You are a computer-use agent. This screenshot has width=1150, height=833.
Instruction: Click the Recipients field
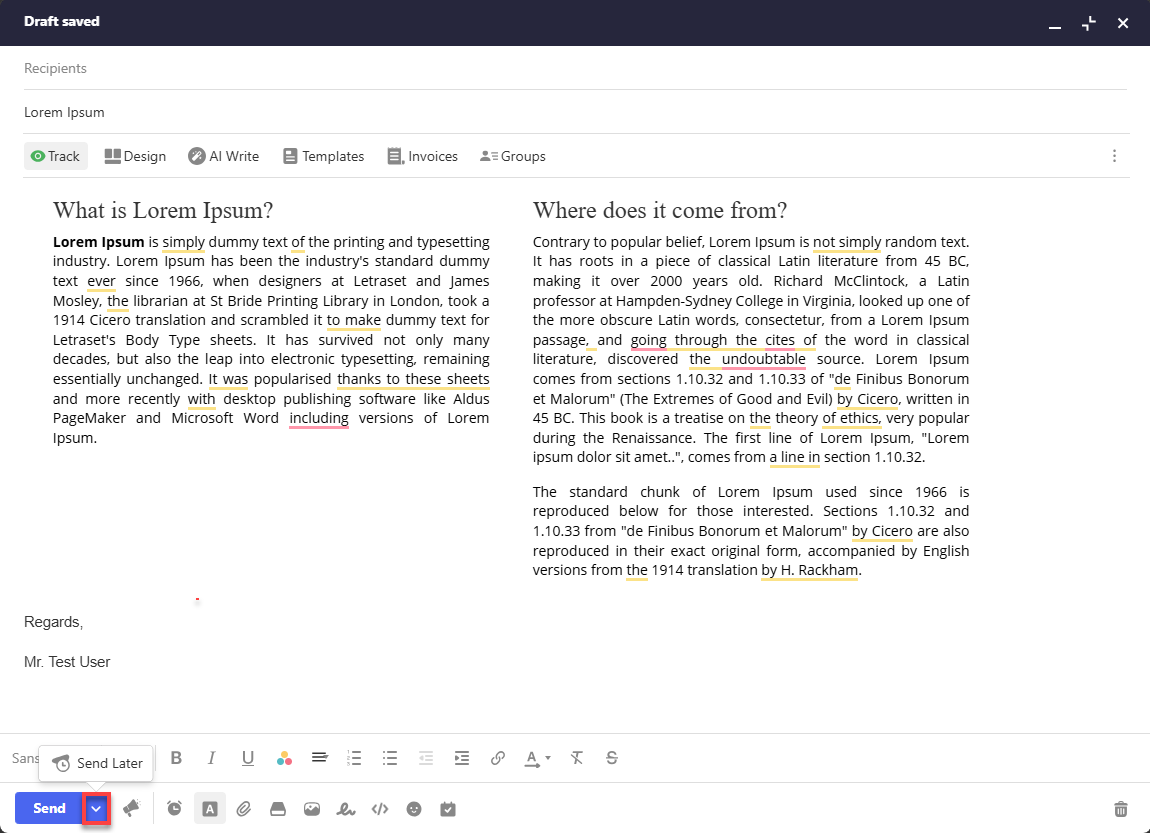tap(575, 68)
